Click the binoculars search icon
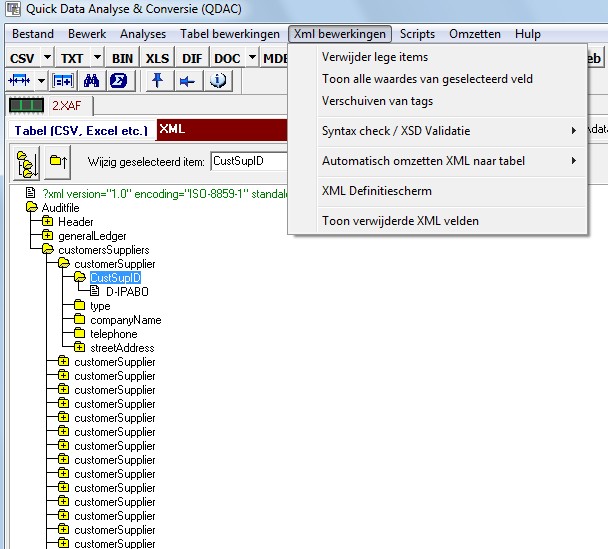The image size is (608, 549). coord(91,80)
